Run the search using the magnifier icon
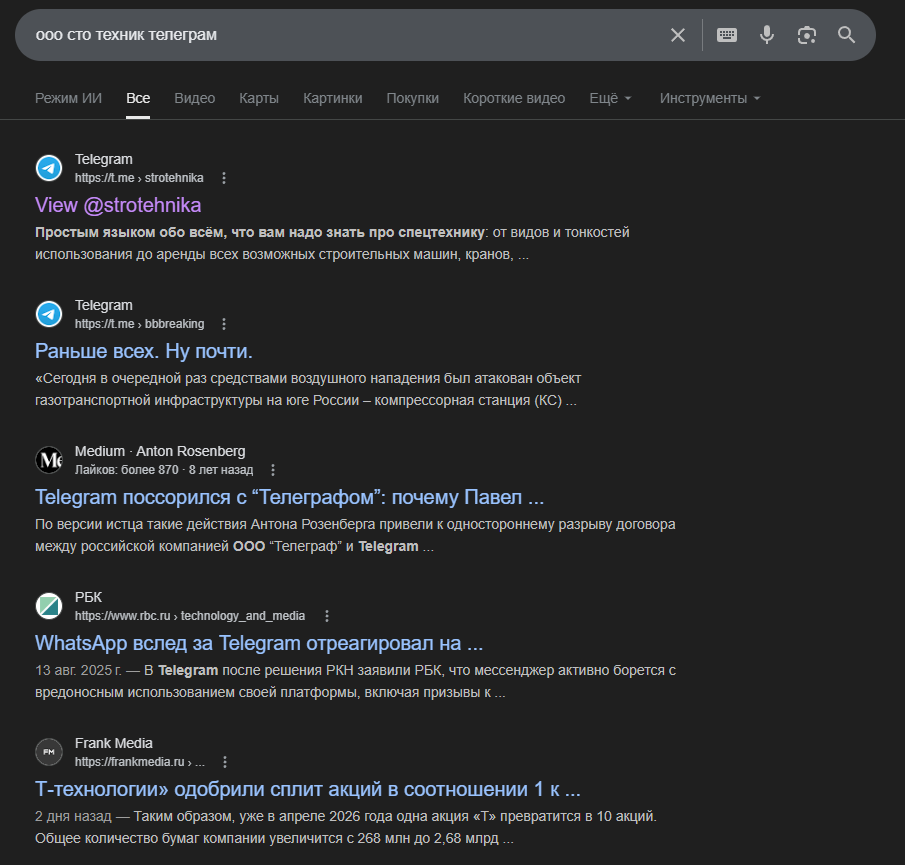 [846, 35]
